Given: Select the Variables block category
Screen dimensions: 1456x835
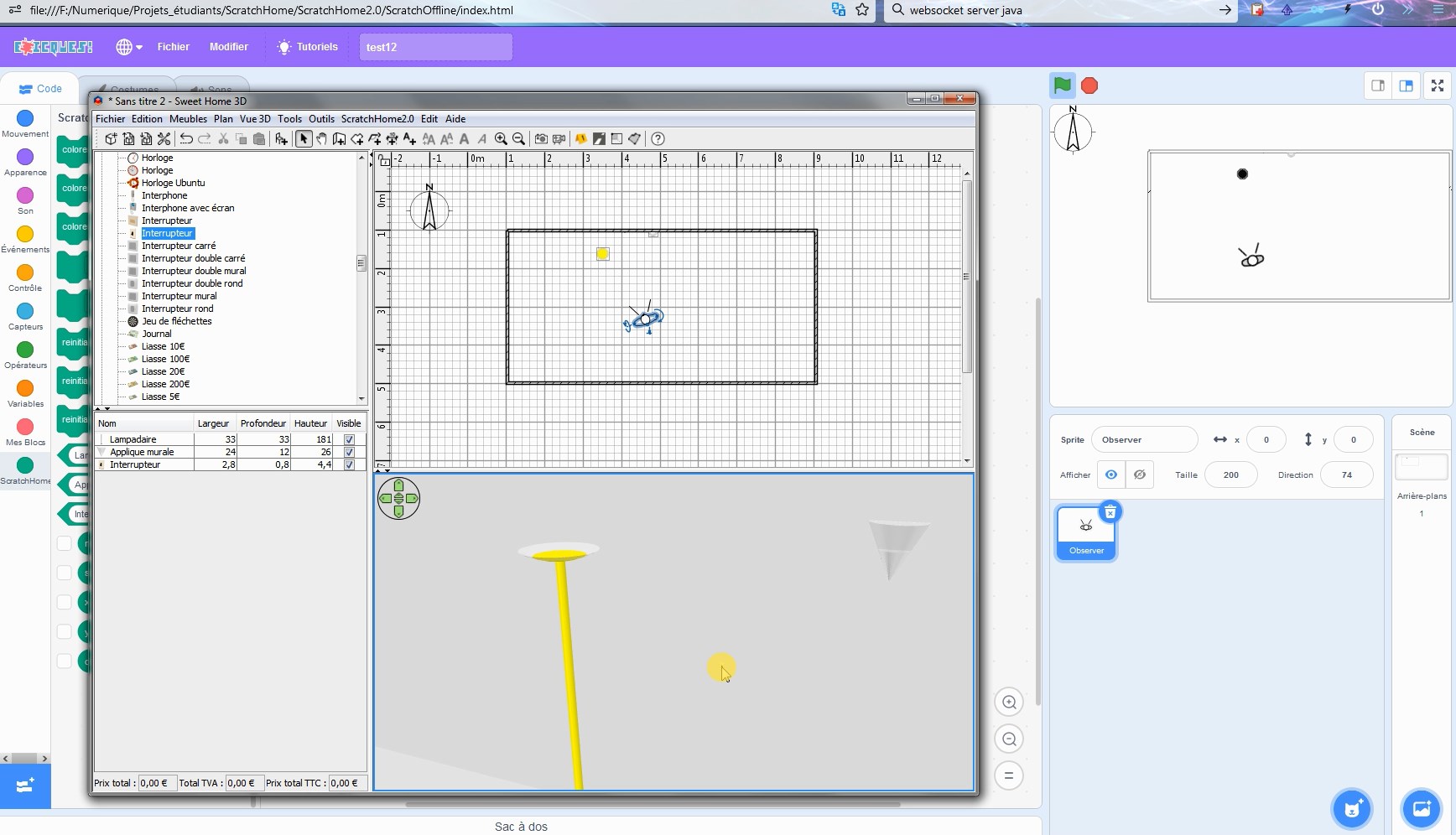Looking at the screenshot, I should click(x=25, y=392).
